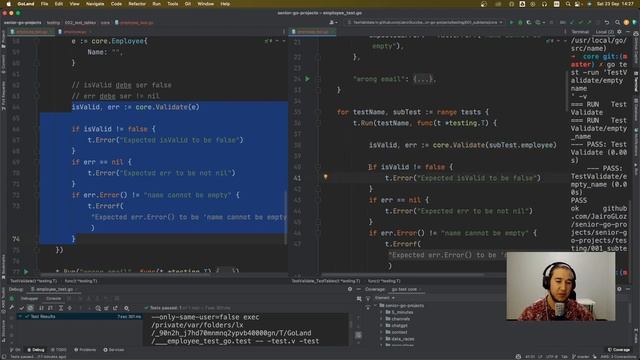Run with coverage from the top toolbar

pos(529,22)
